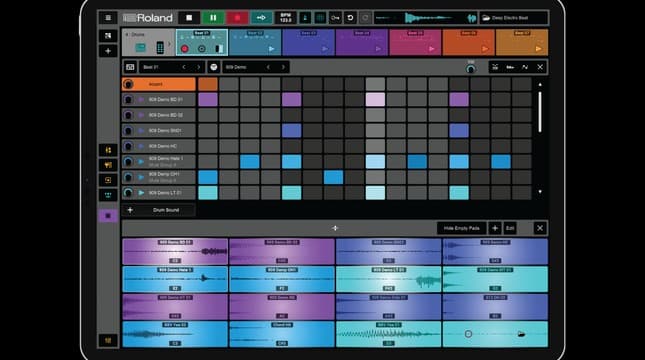Open the teal step pattern sidebar icon
Image resolution: width=645 pixels, height=360 pixels.
(x=108, y=195)
